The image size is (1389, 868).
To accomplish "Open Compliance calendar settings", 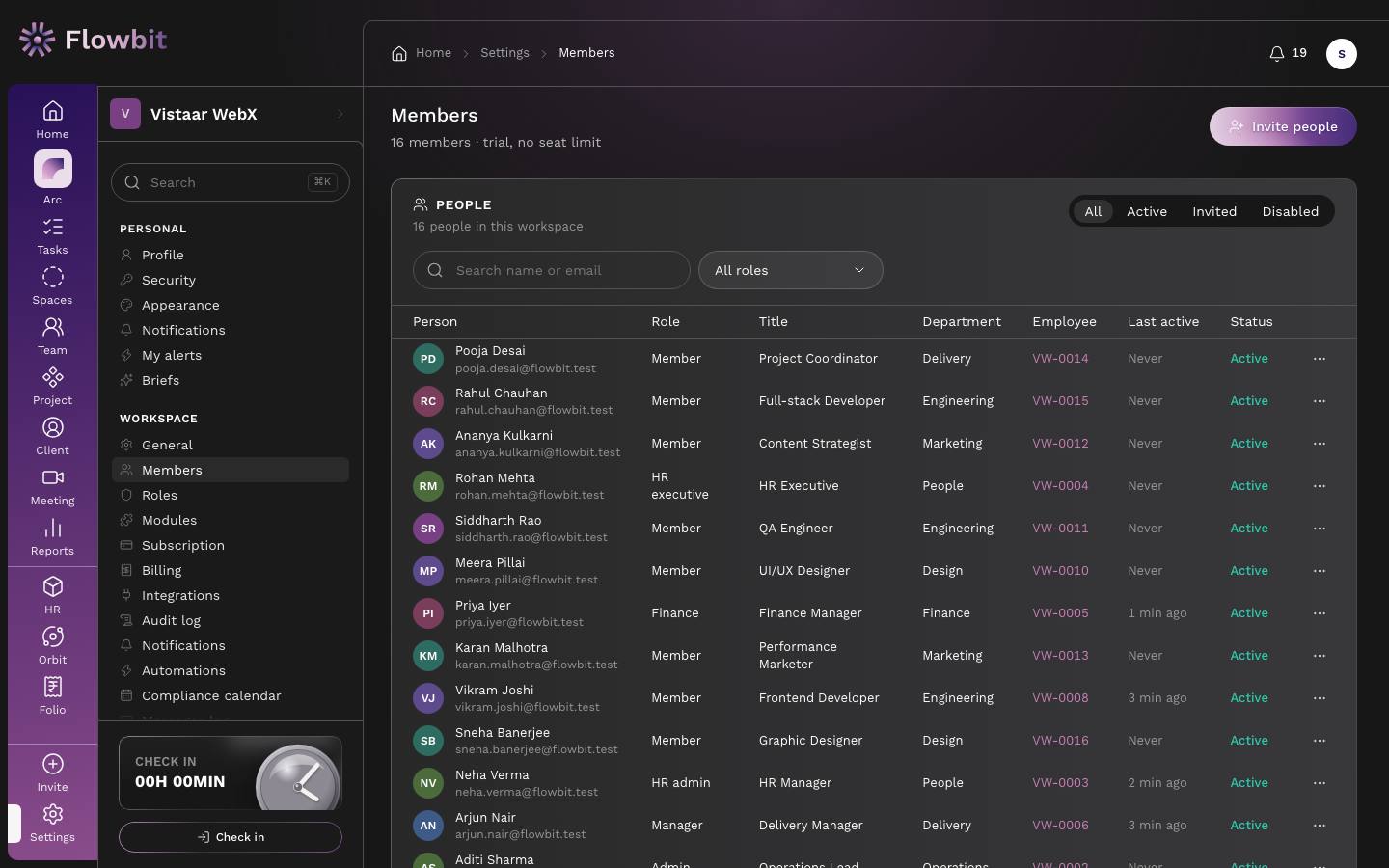I will point(231,695).
